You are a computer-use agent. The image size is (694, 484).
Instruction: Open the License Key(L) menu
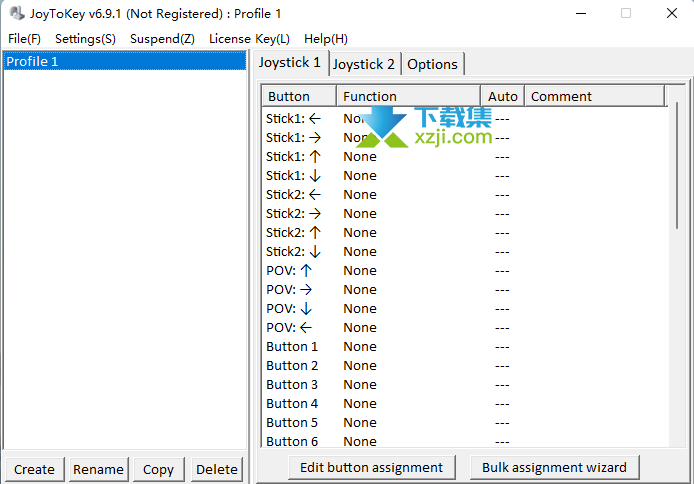point(249,39)
